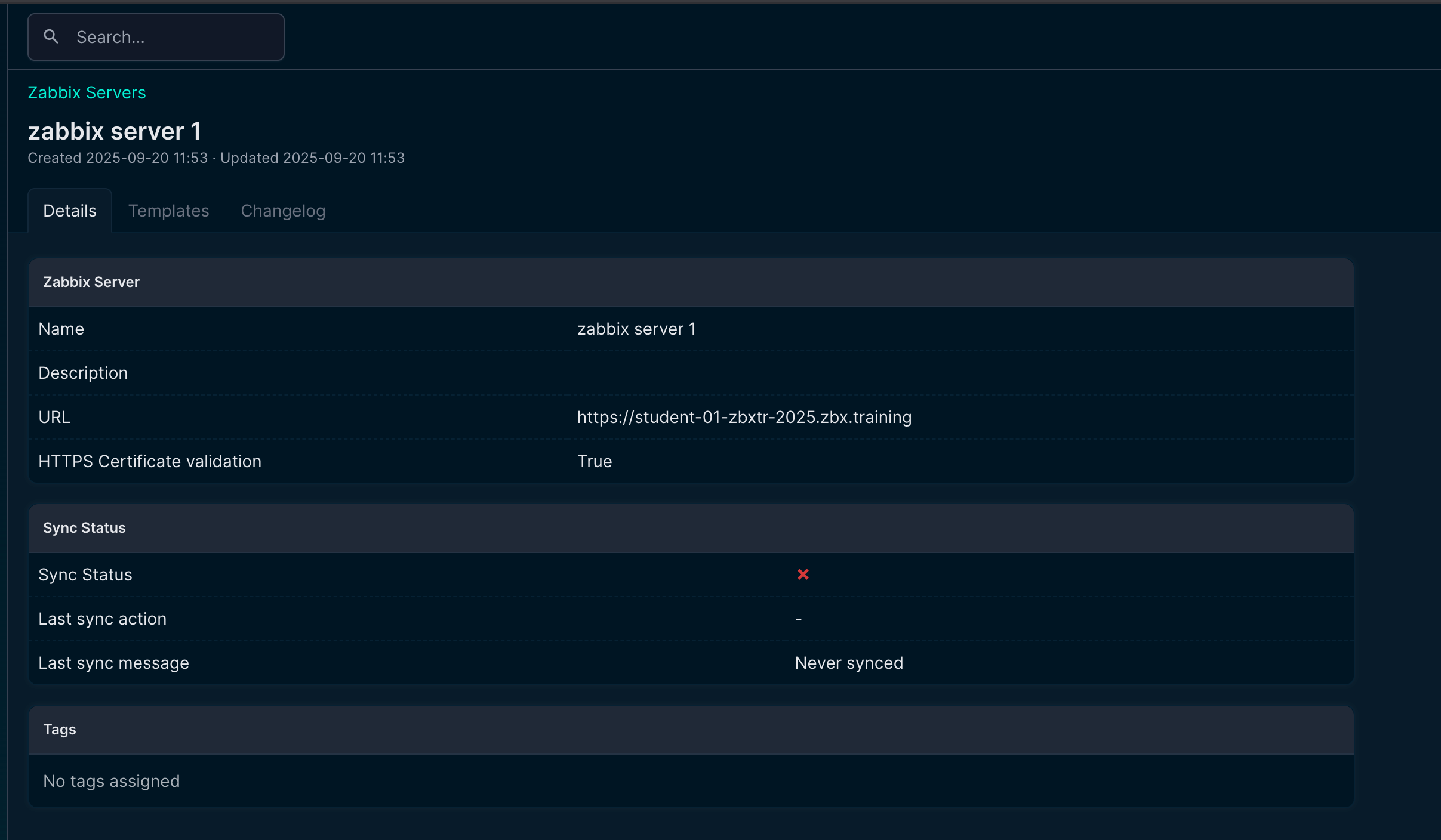
Task: Click the Zabbix Server panel header
Action: click(x=91, y=282)
